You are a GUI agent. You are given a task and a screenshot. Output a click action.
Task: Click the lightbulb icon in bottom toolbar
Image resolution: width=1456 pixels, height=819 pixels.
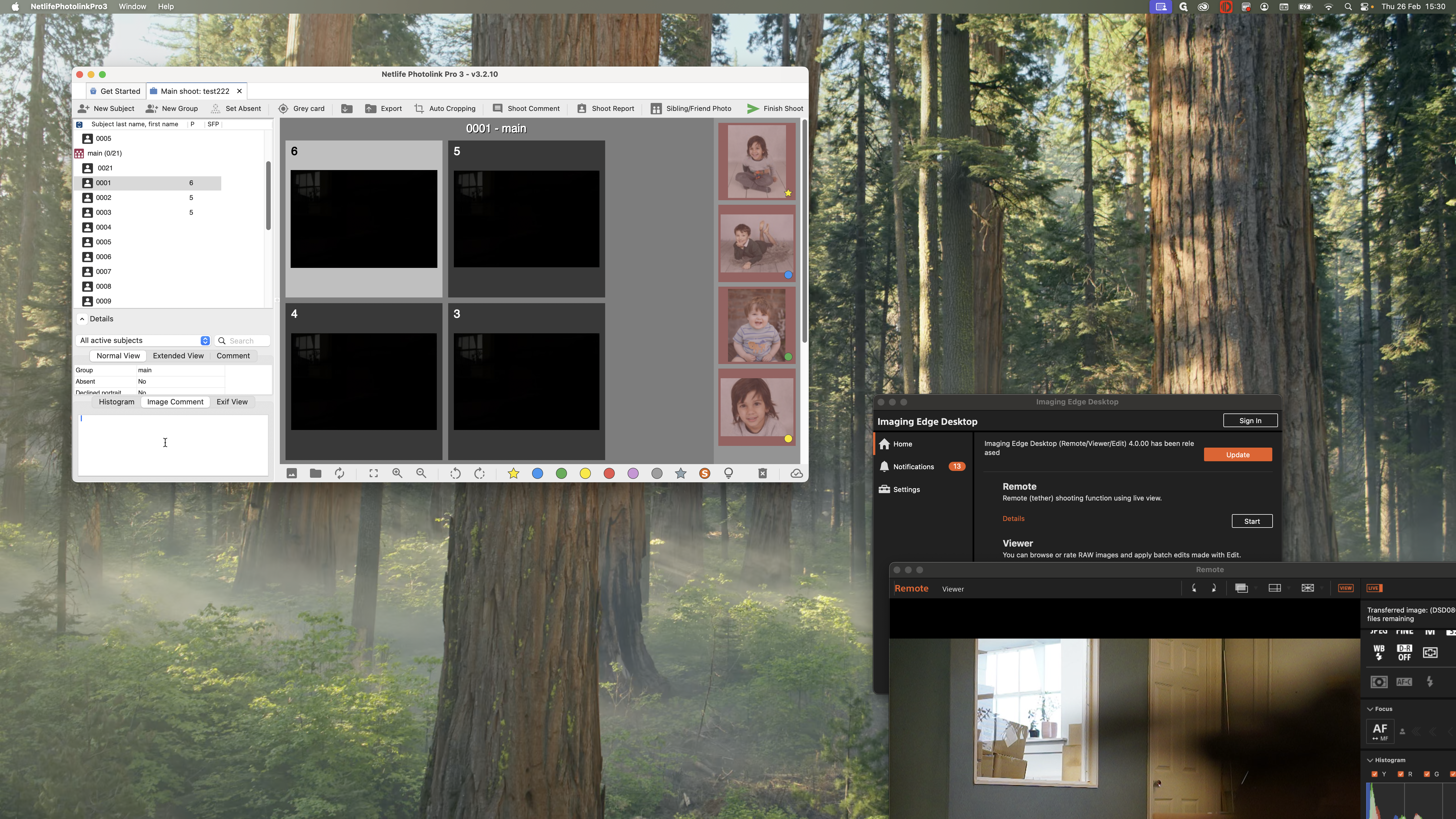[x=729, y=474]
